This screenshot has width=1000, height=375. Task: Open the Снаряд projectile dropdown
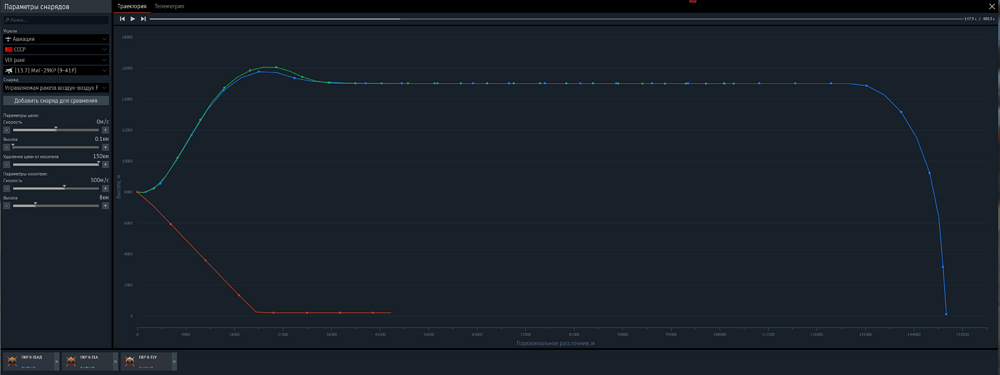click(x=55, y=87)
